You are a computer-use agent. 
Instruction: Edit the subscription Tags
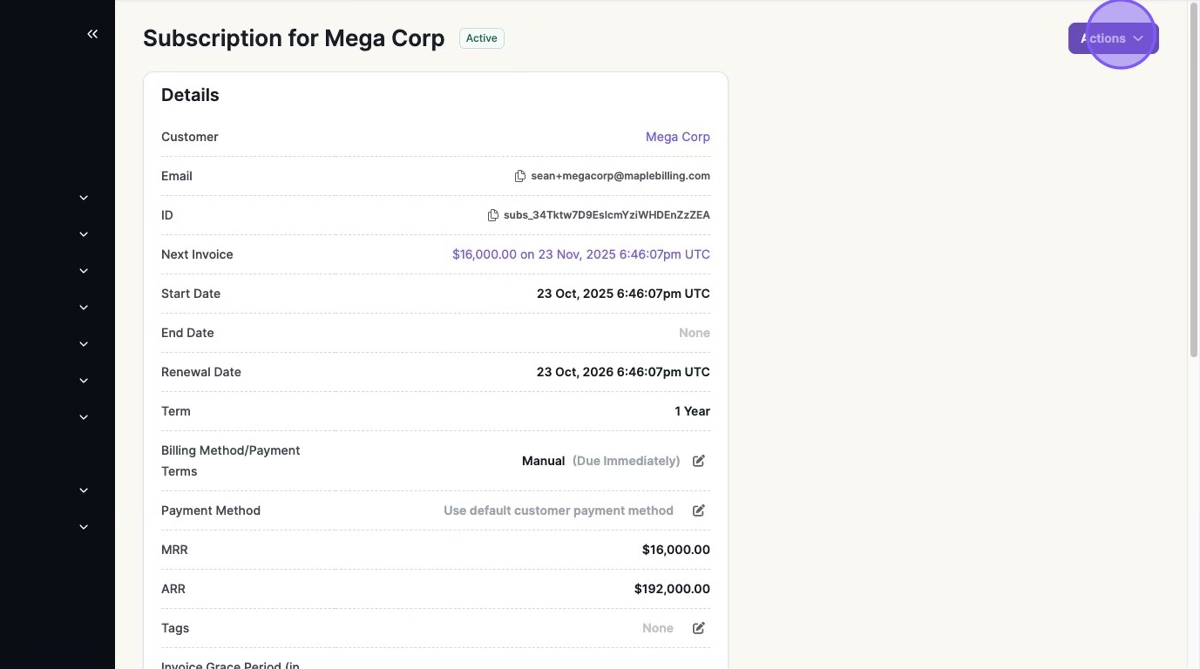click(699, 628)
